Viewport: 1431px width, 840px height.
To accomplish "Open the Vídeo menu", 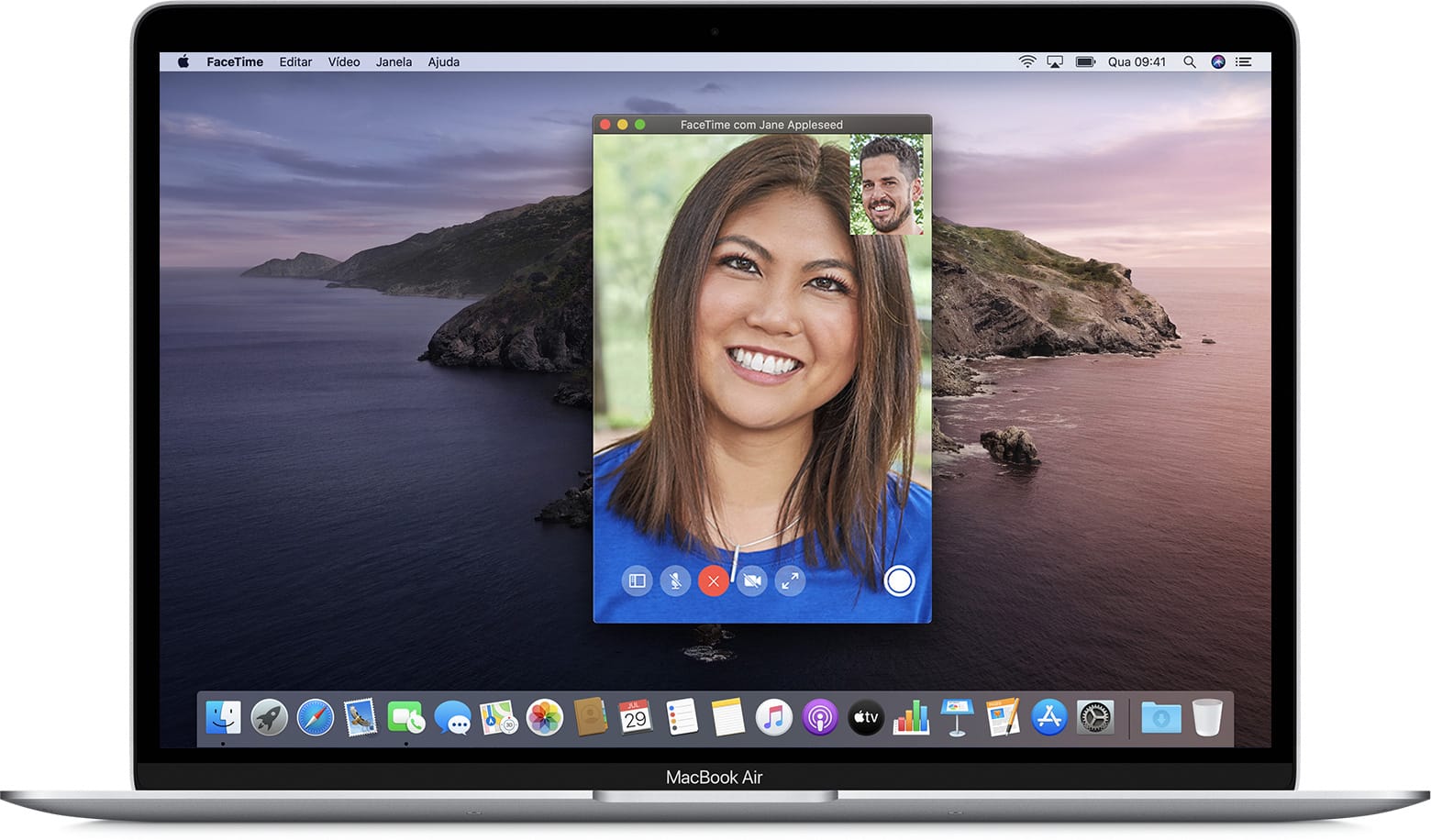I will (x=344, y=61).
